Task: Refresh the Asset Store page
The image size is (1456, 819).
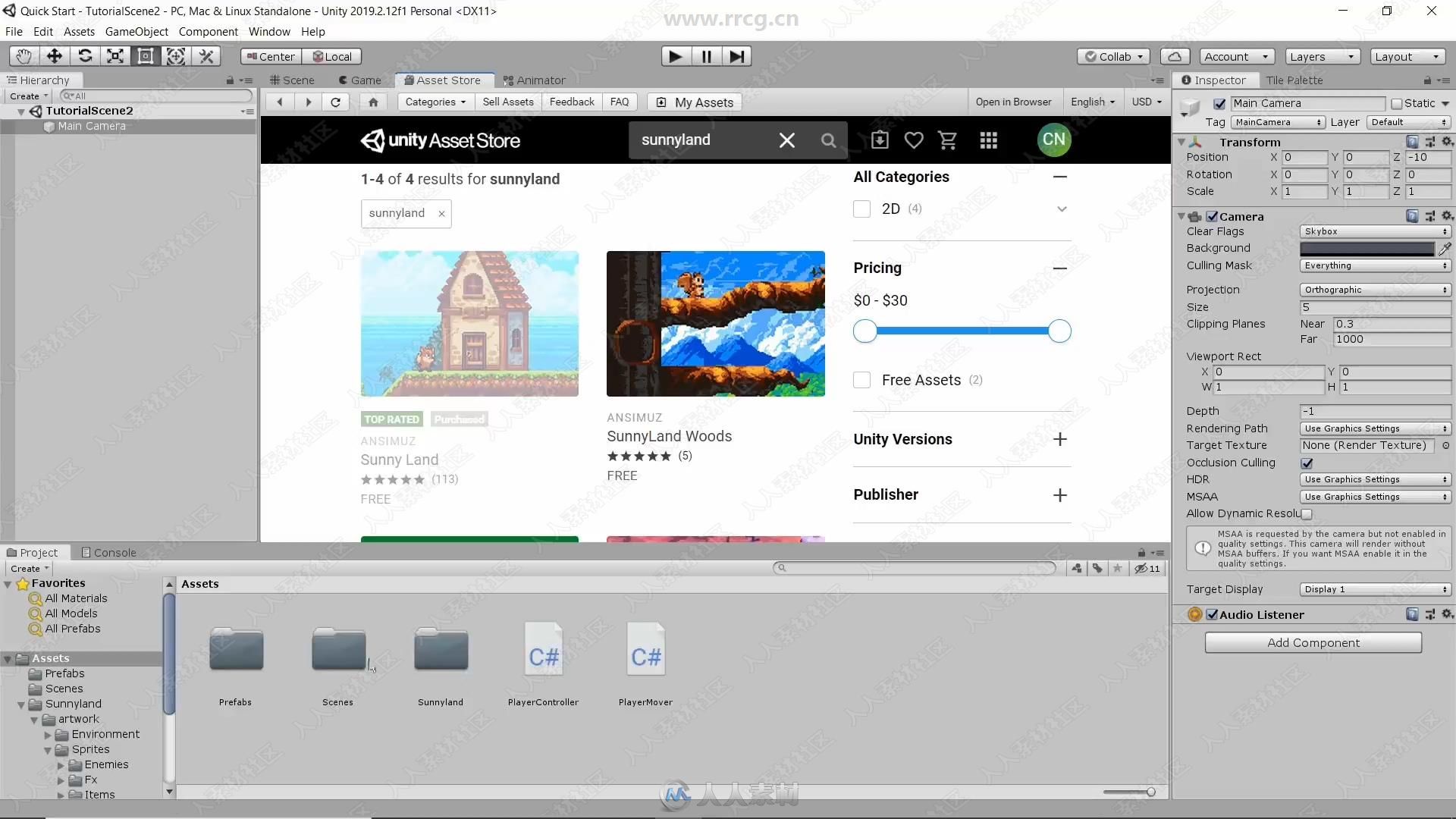Action: pos(335,102)
